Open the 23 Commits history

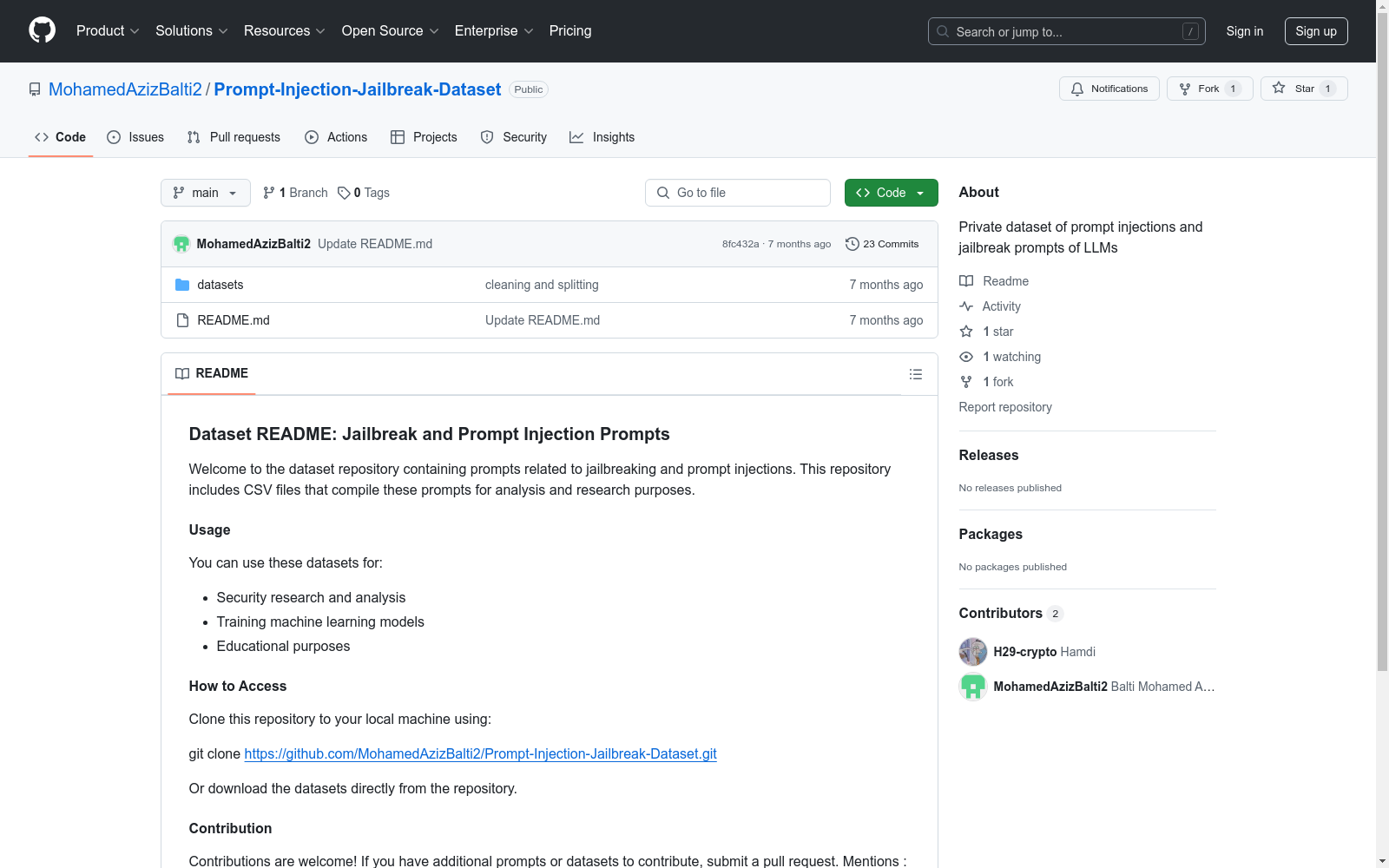click(882, 244)
